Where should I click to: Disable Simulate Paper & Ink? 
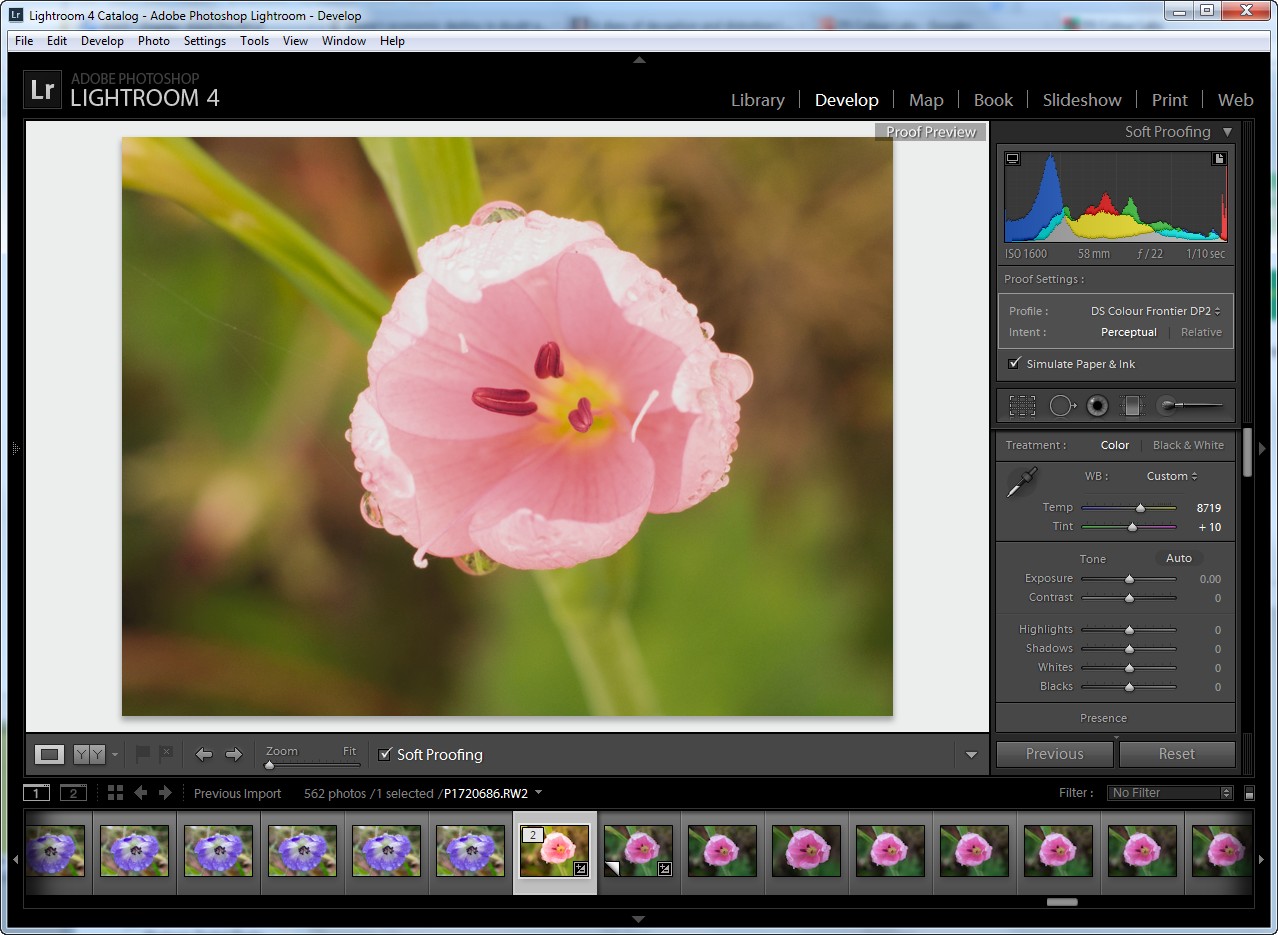point(1015,364)
